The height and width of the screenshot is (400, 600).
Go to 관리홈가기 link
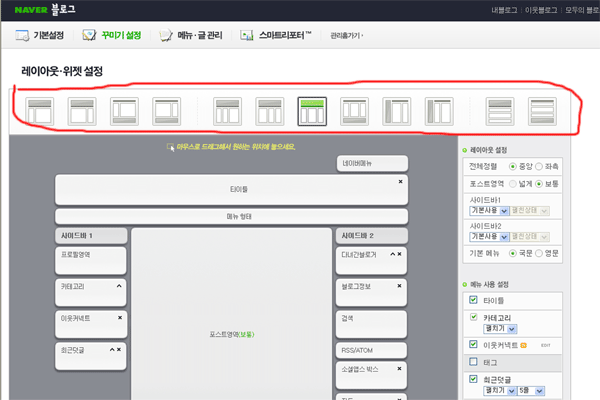pyautogui.click(x=346, y=36)
